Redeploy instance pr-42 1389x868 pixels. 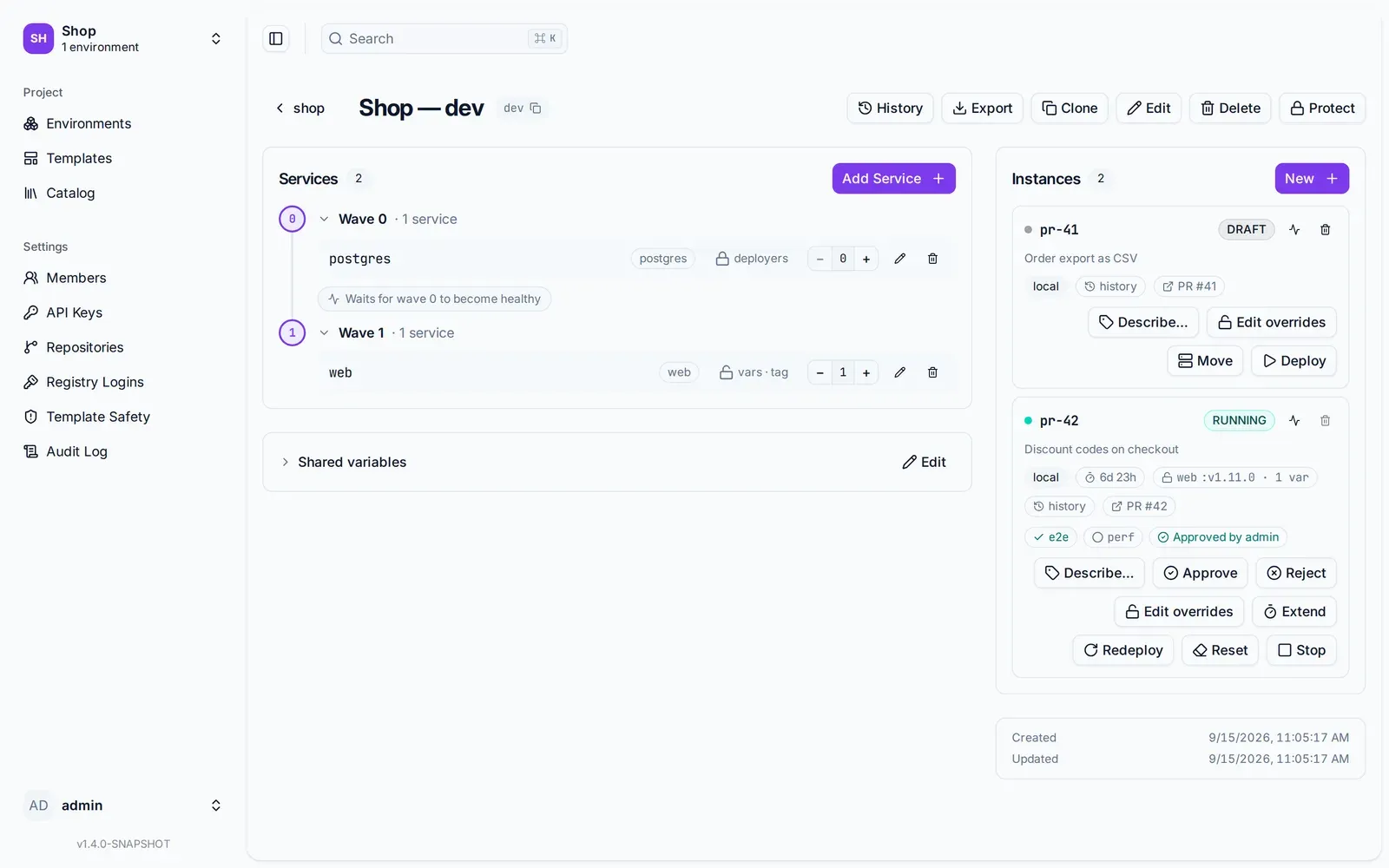(x=1123, y=650)
